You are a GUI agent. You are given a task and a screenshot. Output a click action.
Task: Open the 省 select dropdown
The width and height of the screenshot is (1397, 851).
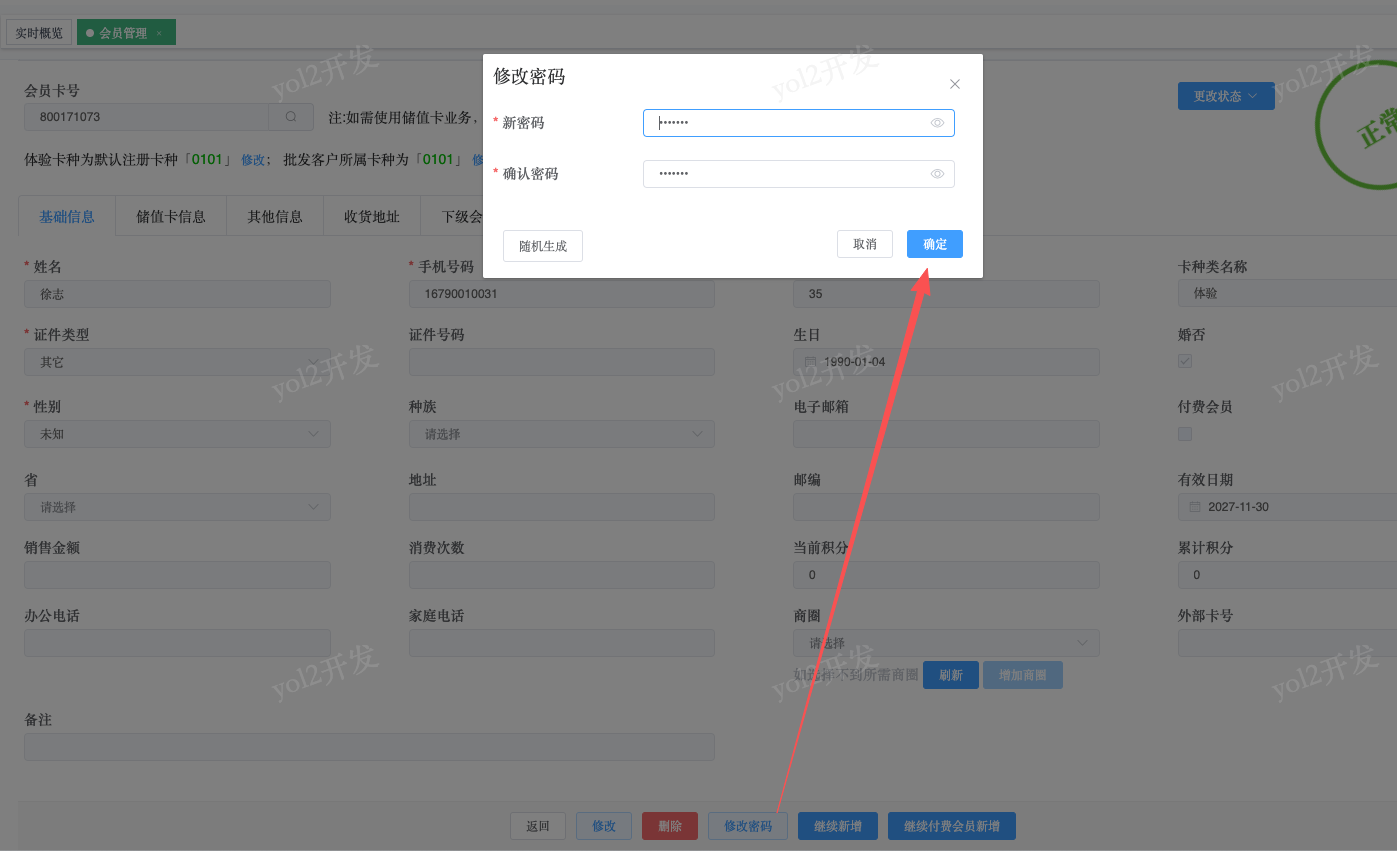177,507
